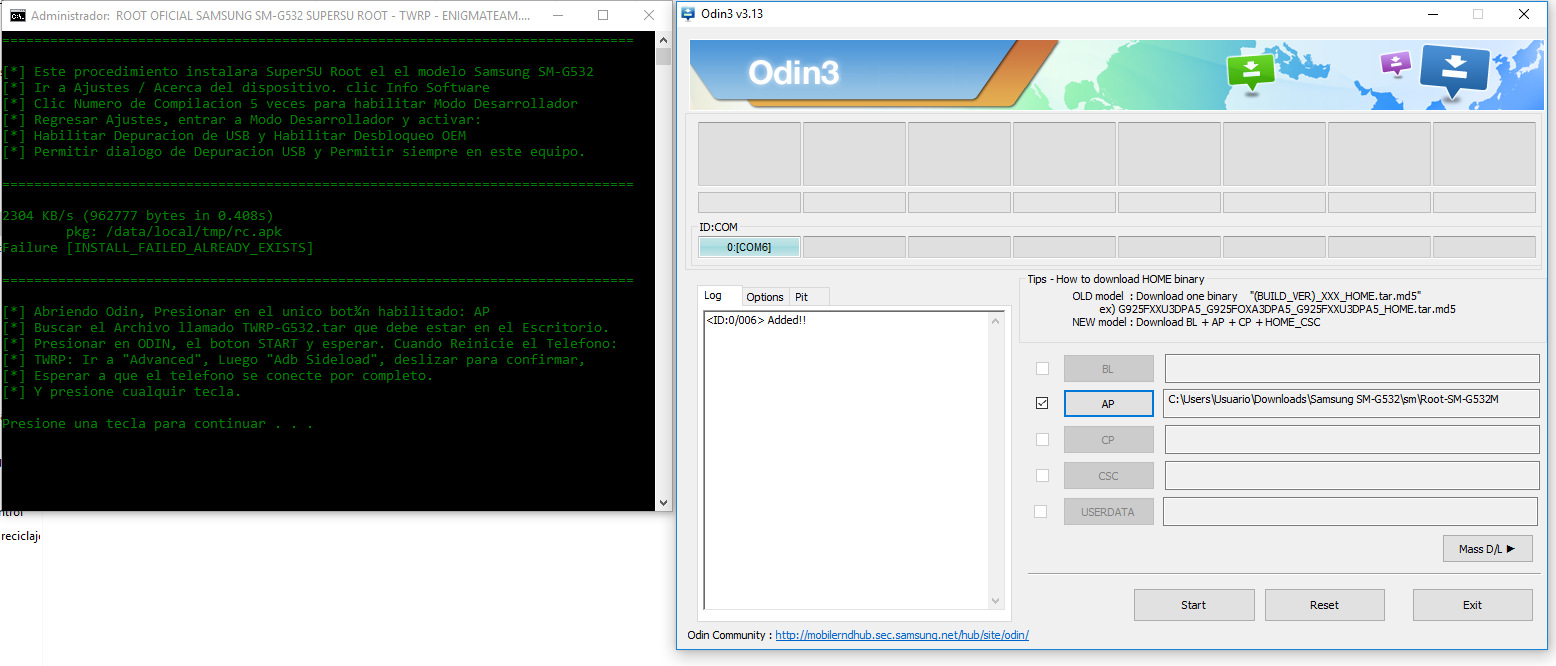Maximize the command prompt window
Viewport: 1556px width, 666px height.
pyautogui.click(x=603, y=15)
